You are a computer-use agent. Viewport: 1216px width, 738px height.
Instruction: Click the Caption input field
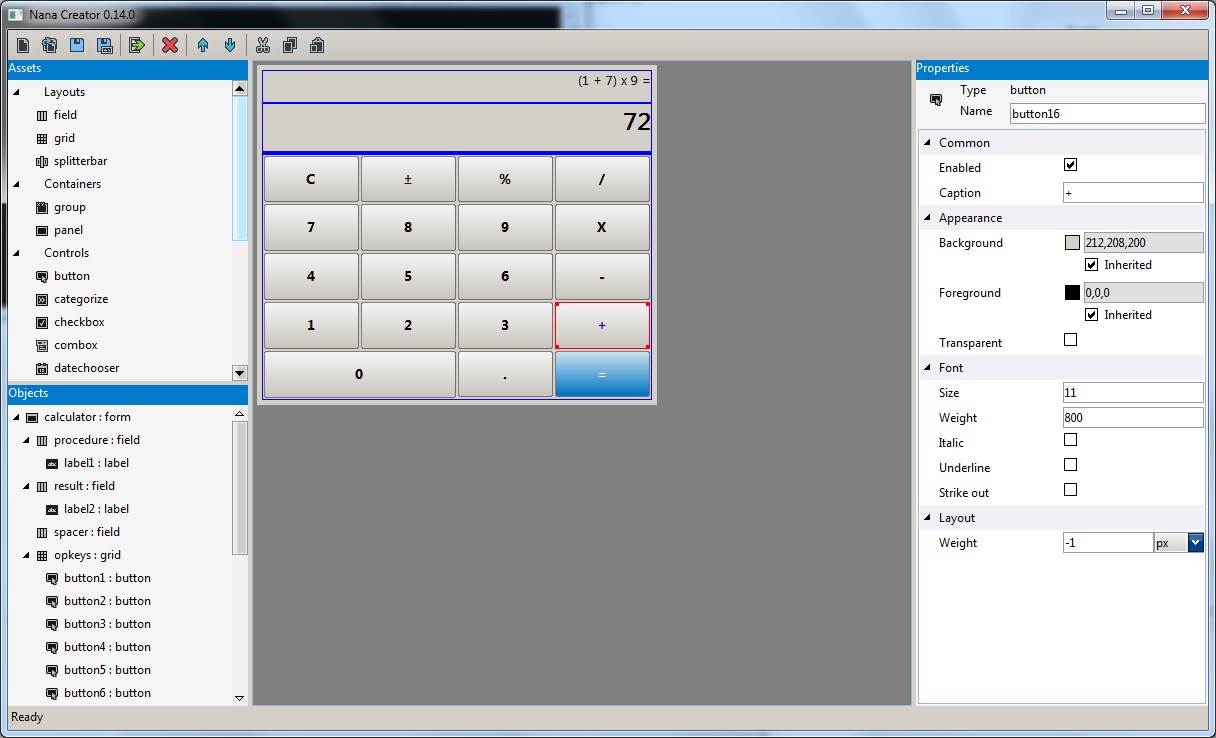point(1133,193)
